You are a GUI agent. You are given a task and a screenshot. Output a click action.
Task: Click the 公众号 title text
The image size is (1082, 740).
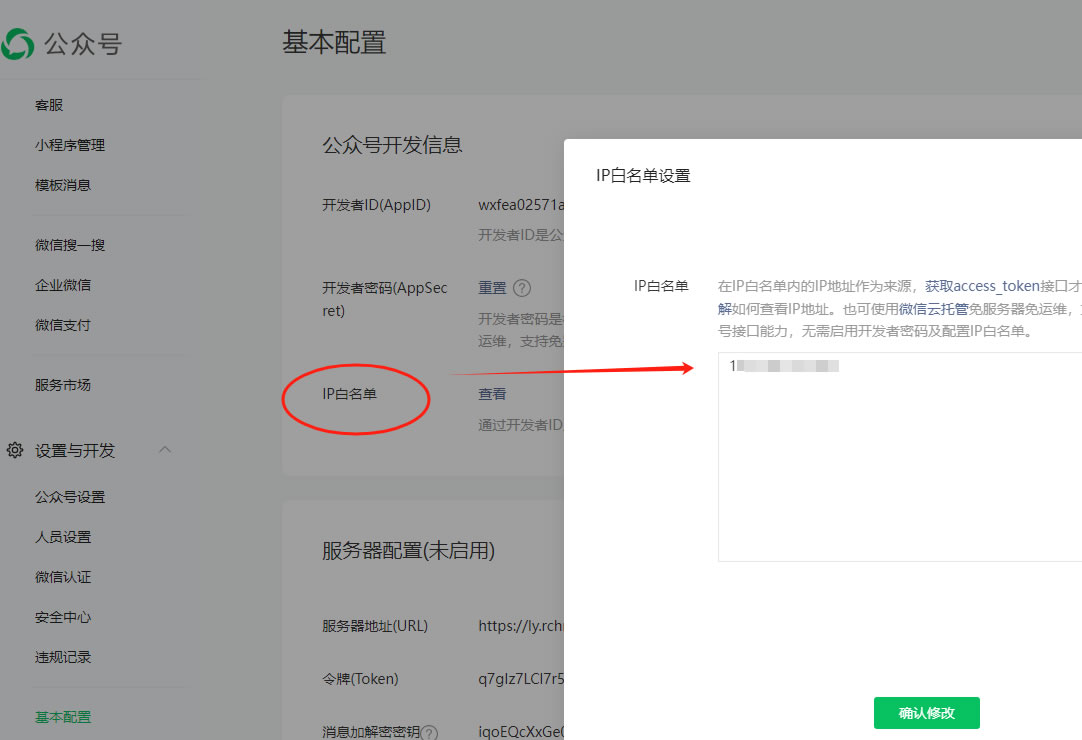pos(83,44)
